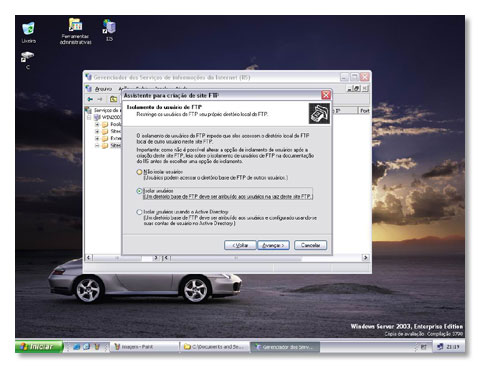The image size is (480, 368).
Task: Click the IIS menu bar system icon
Action: [89, 89]
